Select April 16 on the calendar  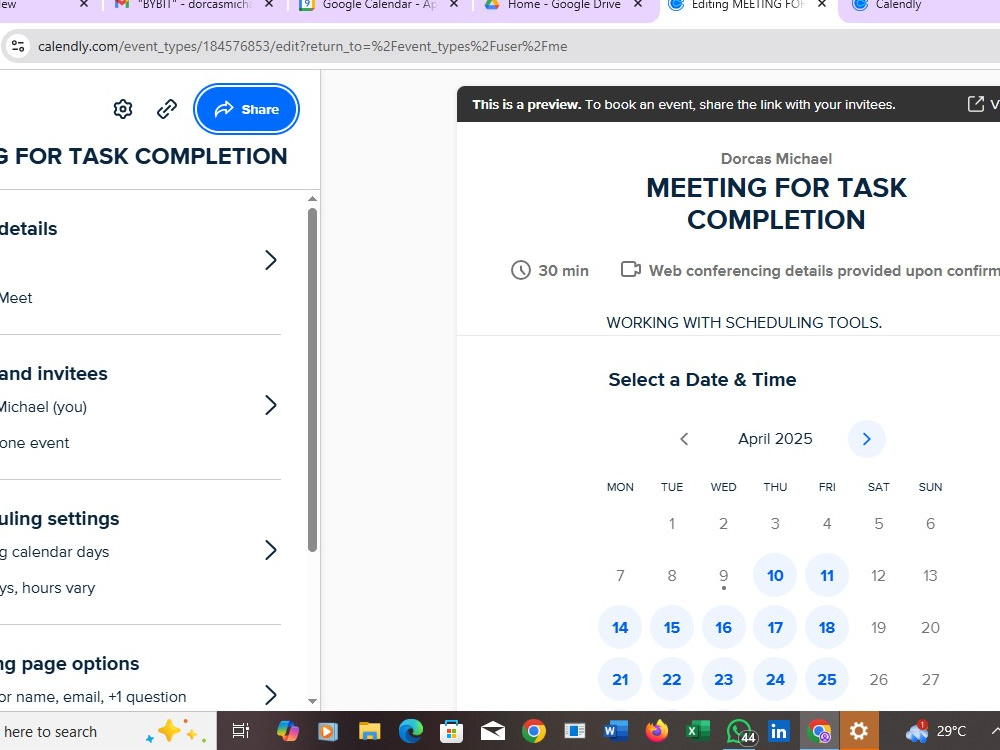[x=723, y=628]
